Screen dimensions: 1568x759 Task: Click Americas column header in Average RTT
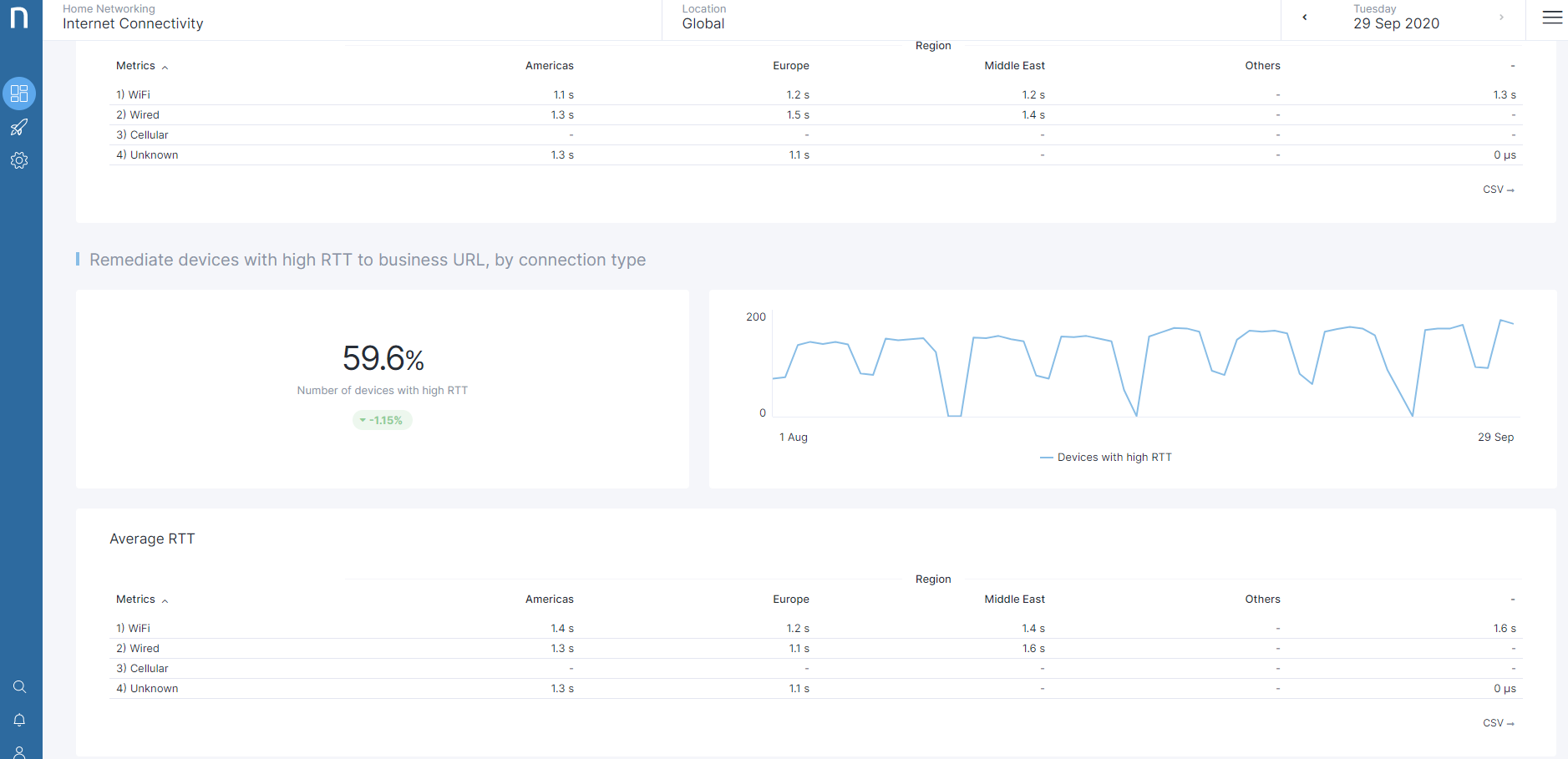pos(549,600)
